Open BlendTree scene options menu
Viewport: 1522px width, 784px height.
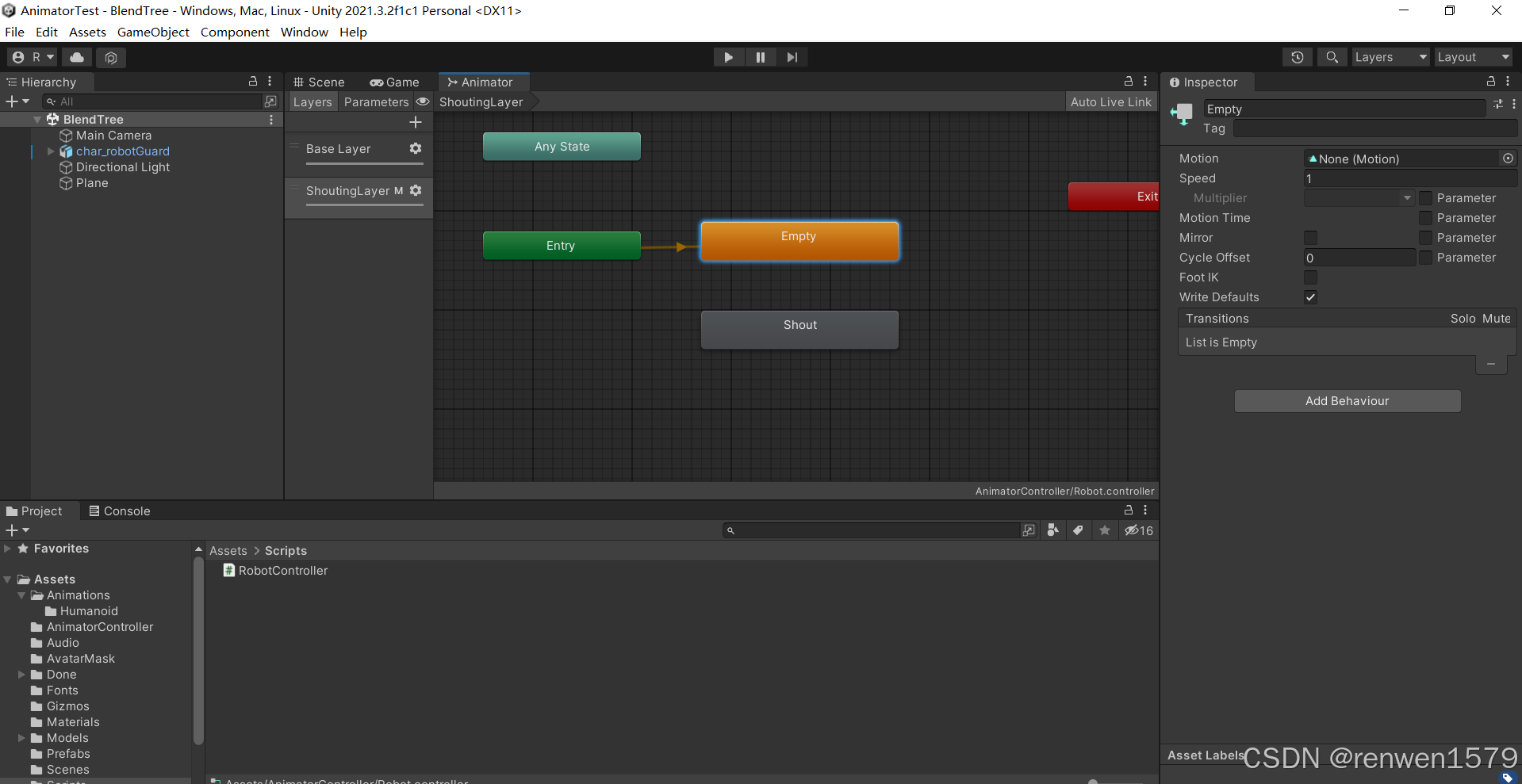pos(271,120)
